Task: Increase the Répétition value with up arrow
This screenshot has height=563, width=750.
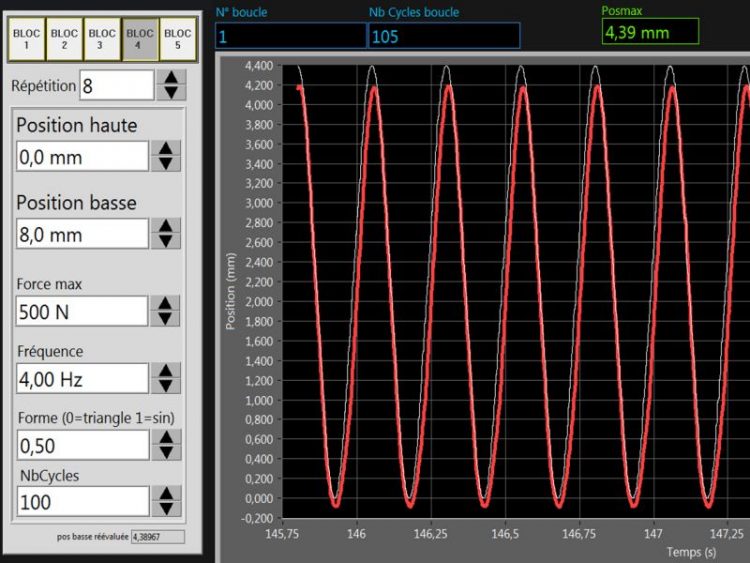Action: (171, 77)
